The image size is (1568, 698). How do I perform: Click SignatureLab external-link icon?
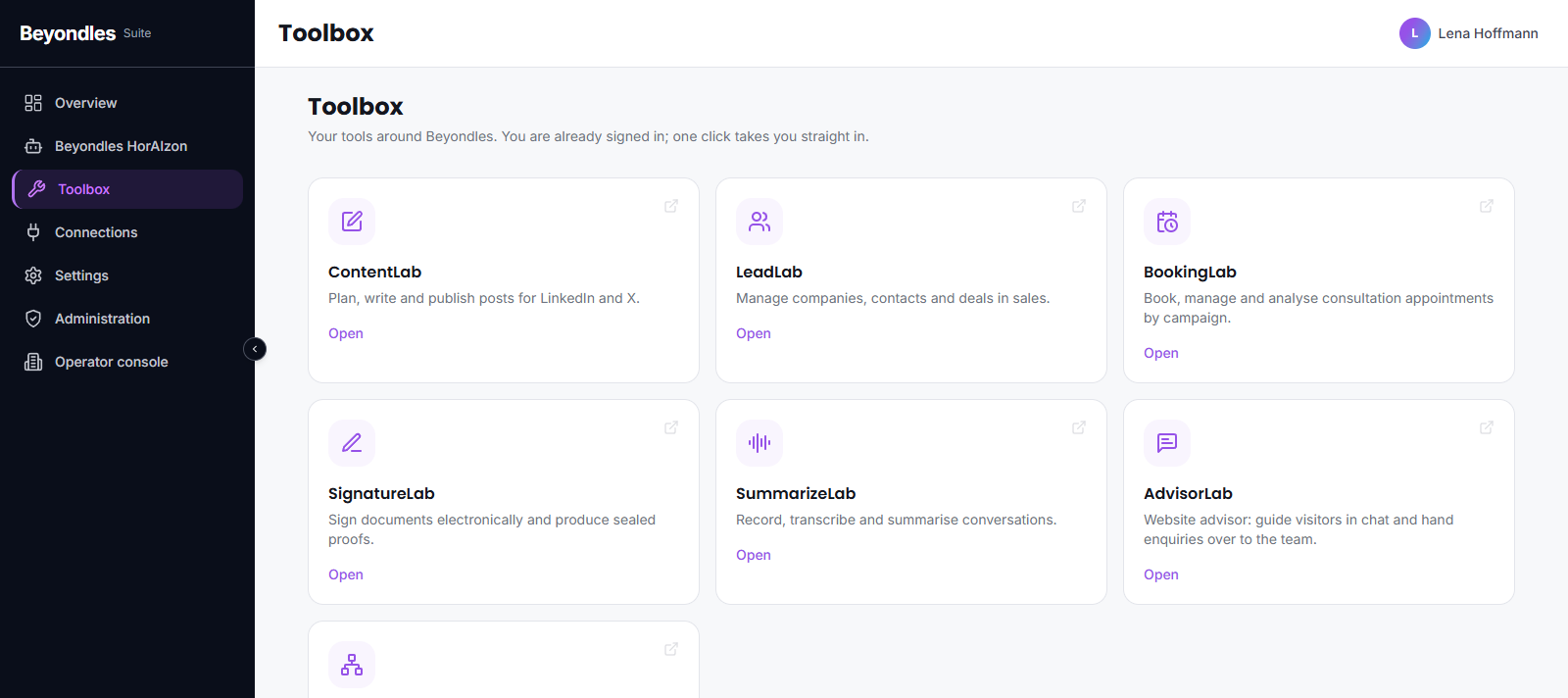click(671, 427)
